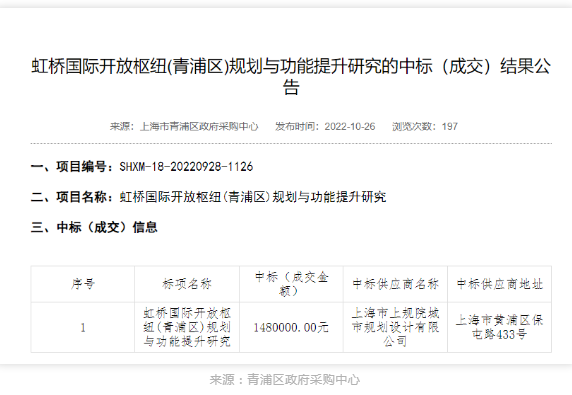Click the 项目名称 line text

pos(208,197)
